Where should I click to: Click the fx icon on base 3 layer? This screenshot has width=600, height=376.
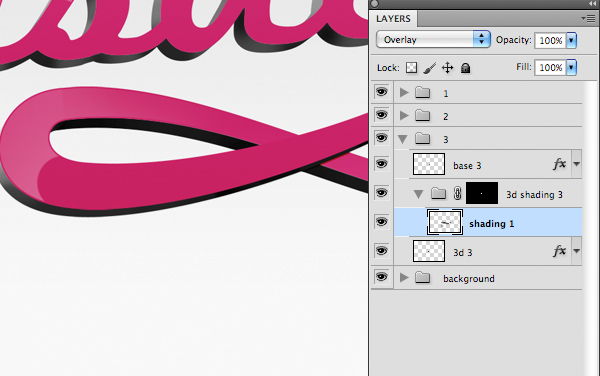[x=559, y=164]
